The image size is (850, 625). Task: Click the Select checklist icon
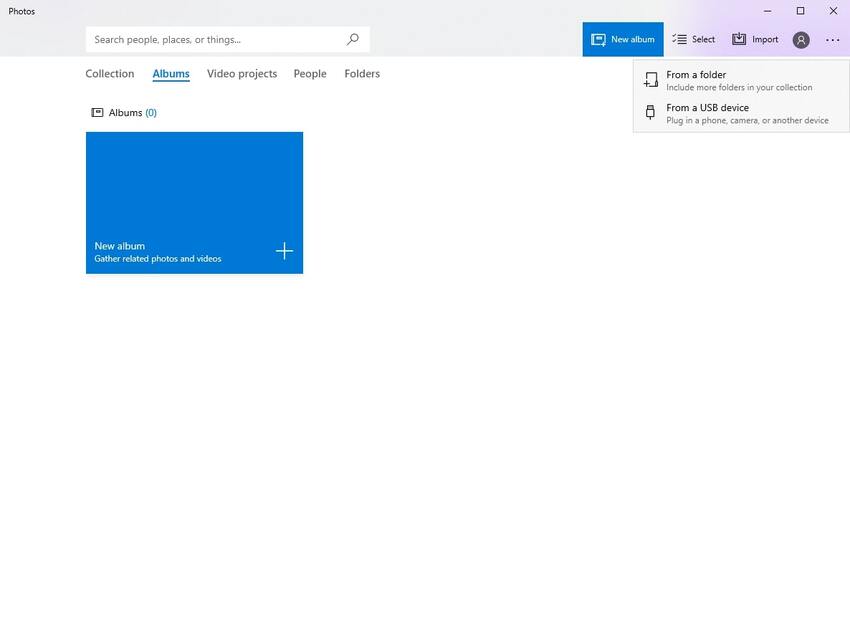pos(680,40)
